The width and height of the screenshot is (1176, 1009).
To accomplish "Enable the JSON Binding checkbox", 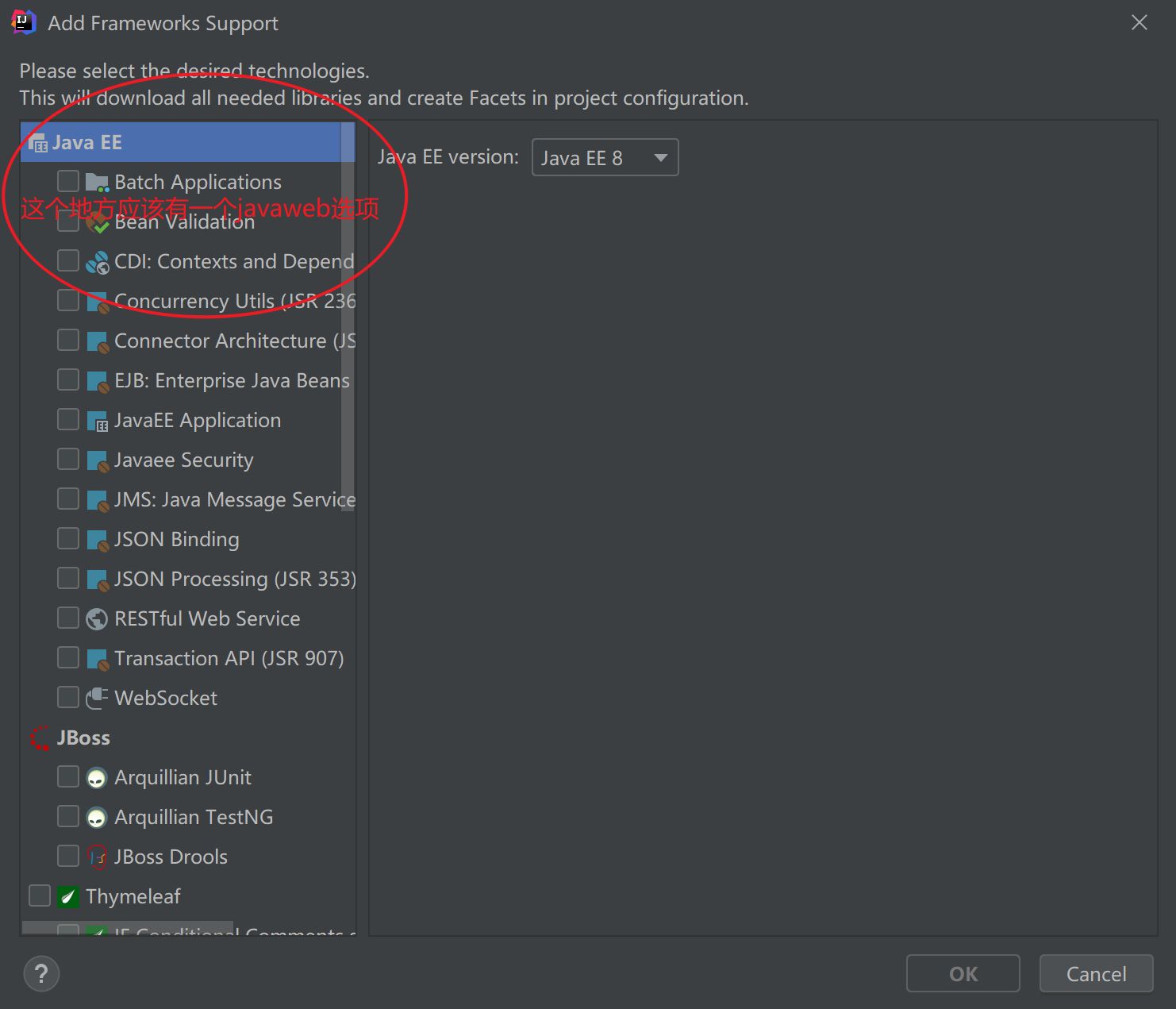I will click(x=68, y=538).
